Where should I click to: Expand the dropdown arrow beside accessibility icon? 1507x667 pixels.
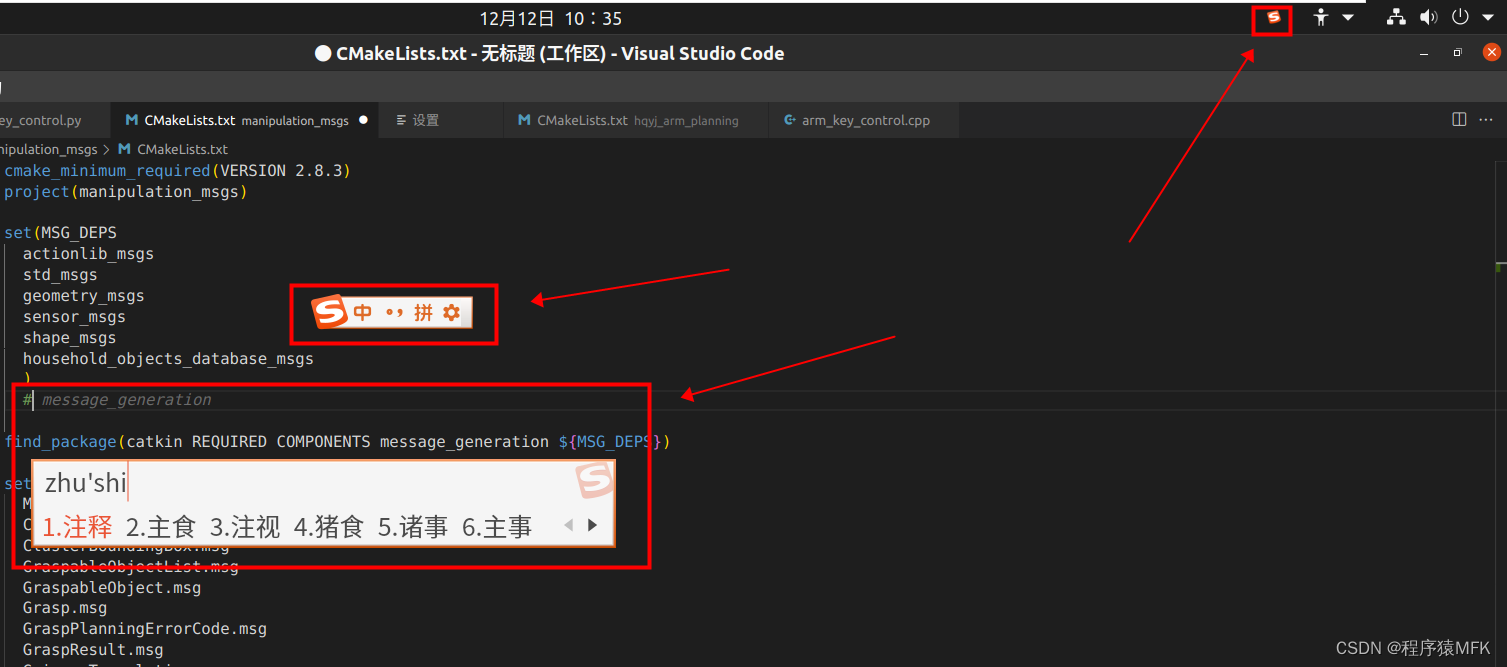1348,17
